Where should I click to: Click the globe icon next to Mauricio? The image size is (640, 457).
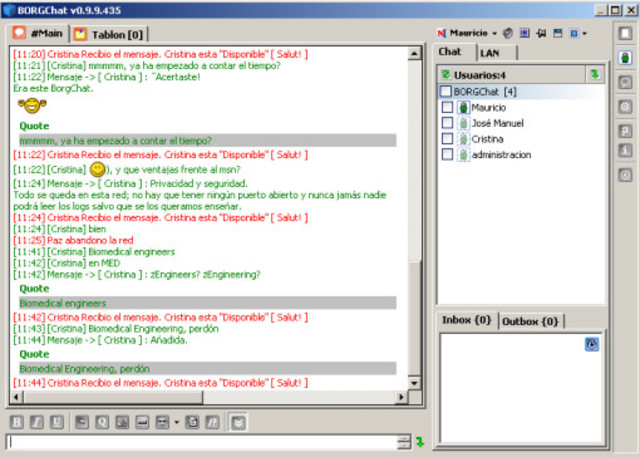pyautogui.click(x=508, y=33)
